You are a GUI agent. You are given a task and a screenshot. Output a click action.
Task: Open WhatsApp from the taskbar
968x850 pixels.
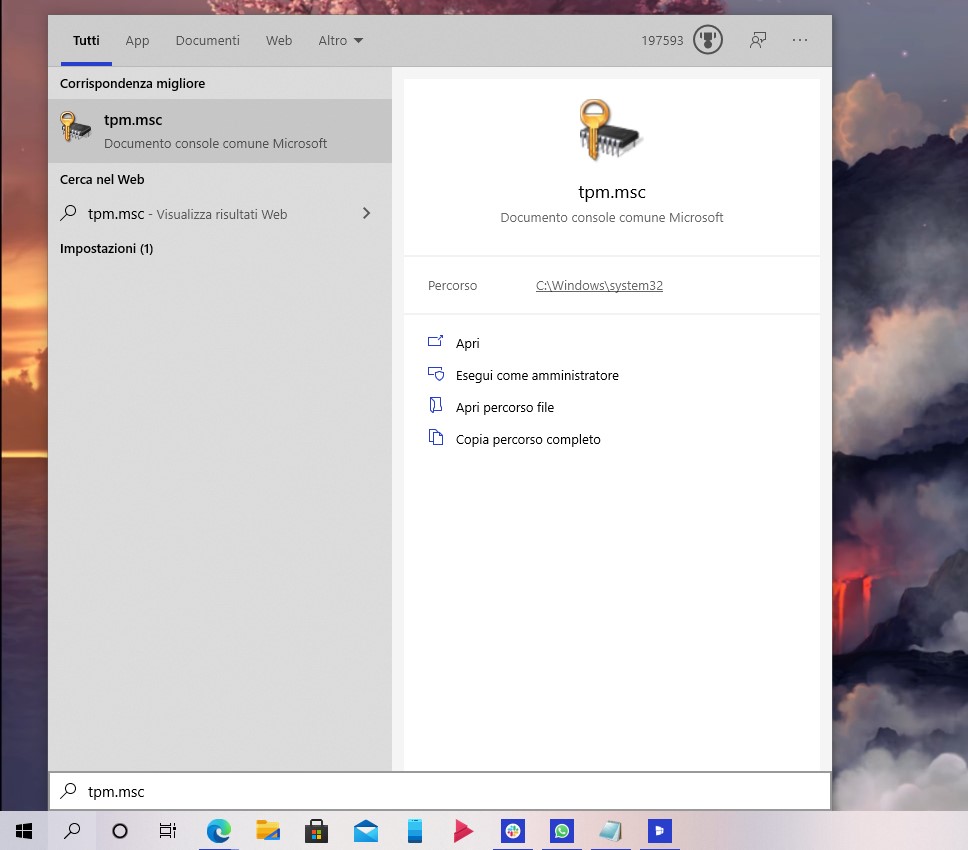click(x=561, y=830)
